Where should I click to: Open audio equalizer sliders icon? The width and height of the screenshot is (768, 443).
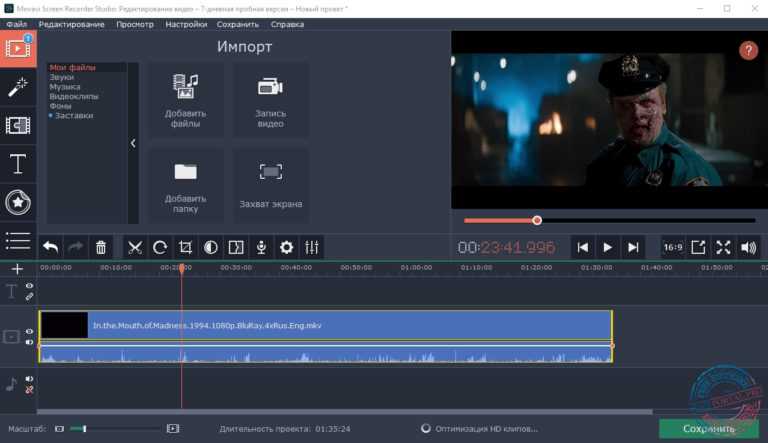(x=312, y=247)
